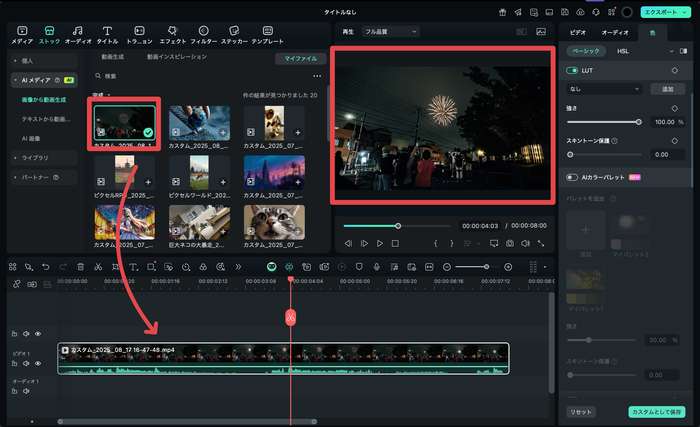
Task: Switch to the オーディオ tab in properties
Action: point(615,33)
